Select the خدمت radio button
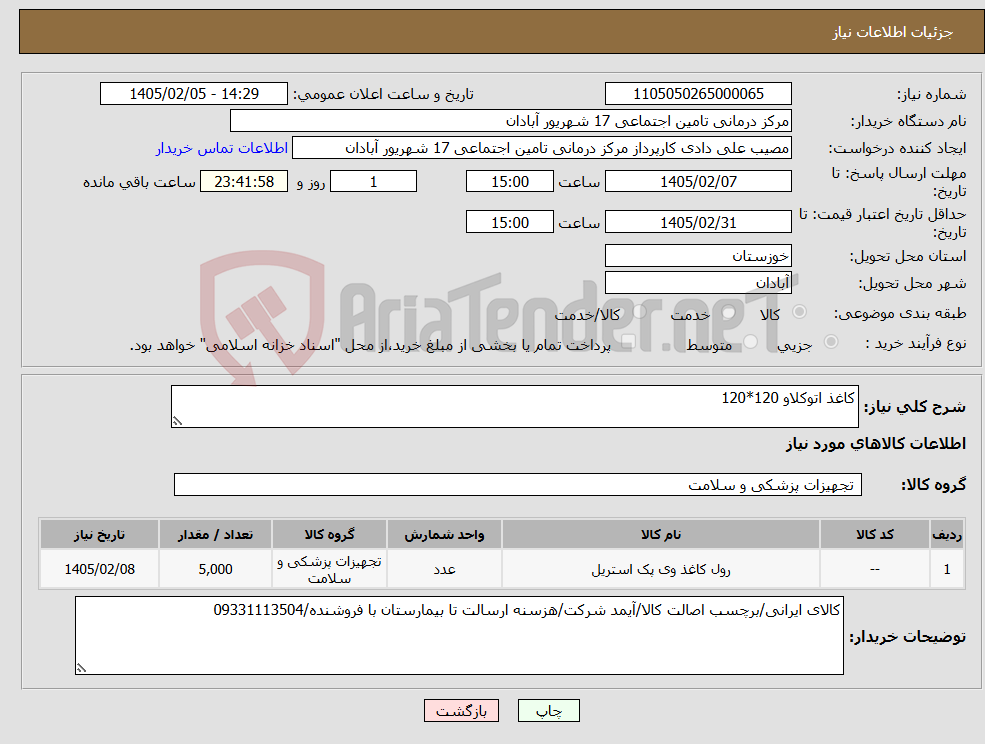The height and width of the screenshot is (744, 985). [x=729, y=312]
